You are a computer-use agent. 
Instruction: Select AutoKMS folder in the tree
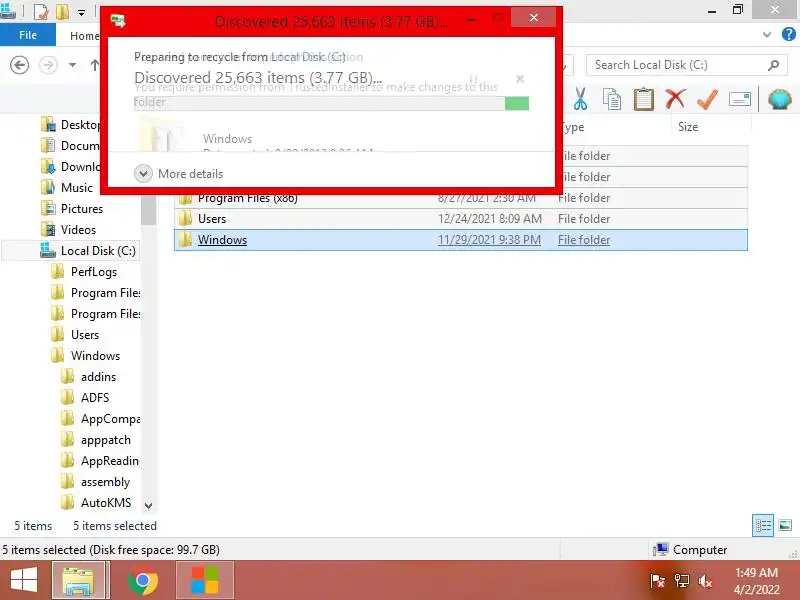click(96, 503)
